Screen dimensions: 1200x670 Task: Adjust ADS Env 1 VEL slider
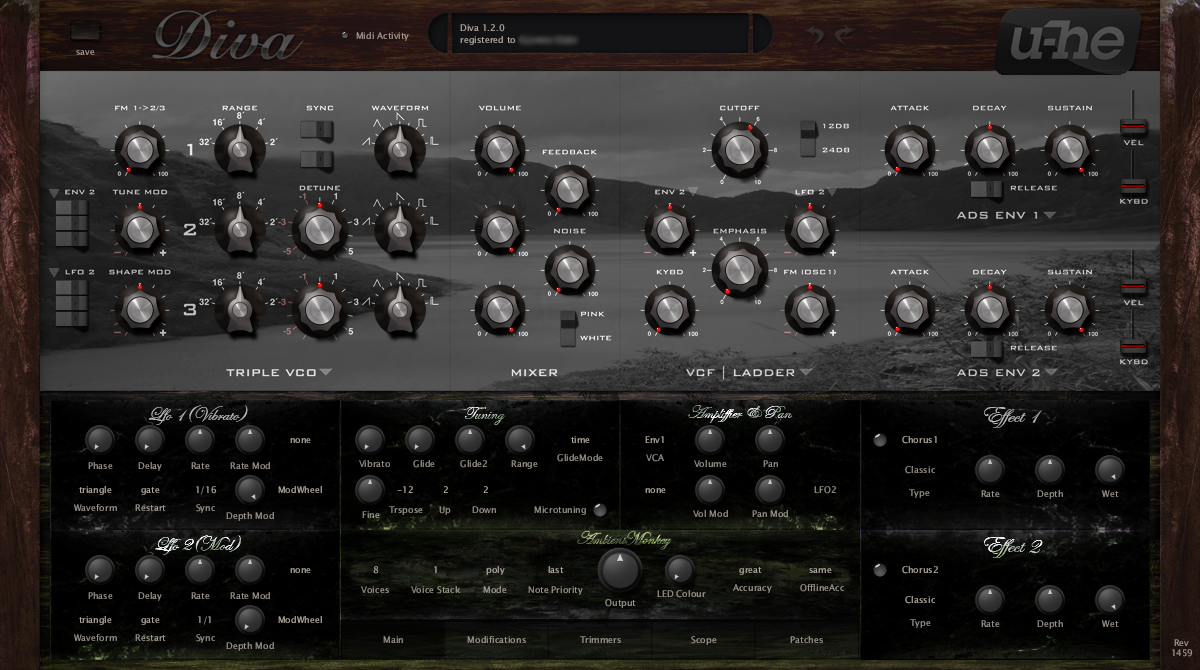pos(1133,128)
